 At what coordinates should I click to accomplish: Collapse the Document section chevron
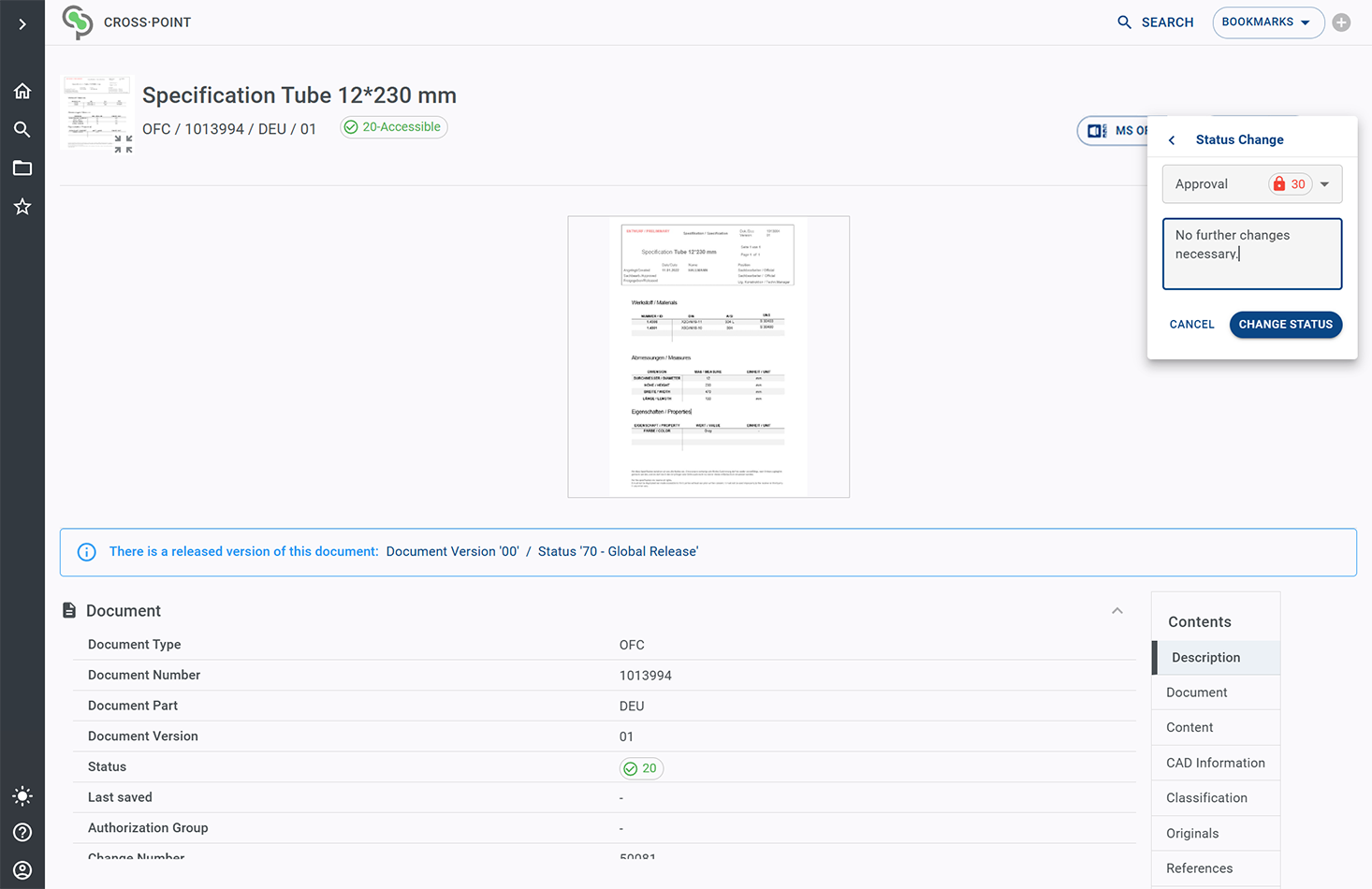tap(1117, 611)
